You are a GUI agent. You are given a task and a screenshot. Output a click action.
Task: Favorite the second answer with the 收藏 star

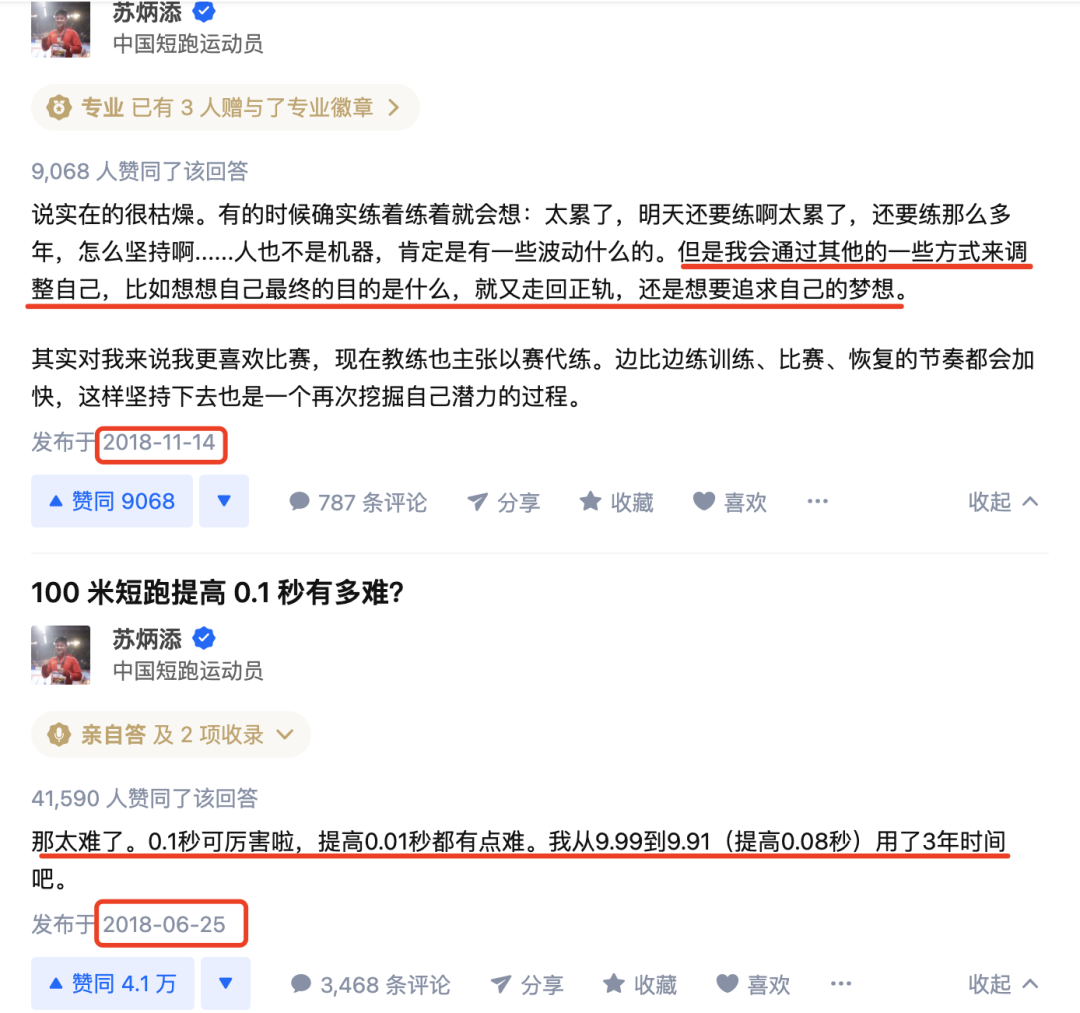tap(640, 985)
